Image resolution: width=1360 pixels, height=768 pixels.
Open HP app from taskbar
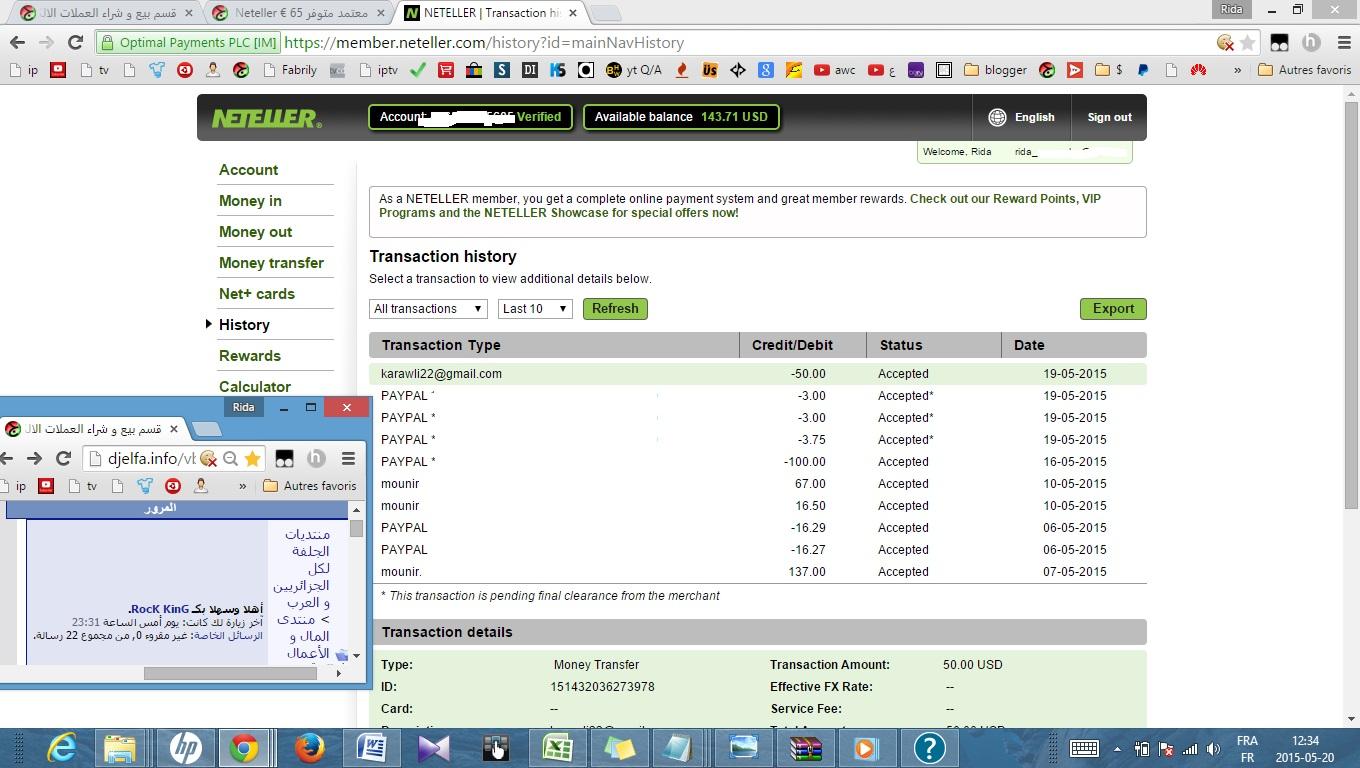tap(184, 748)
